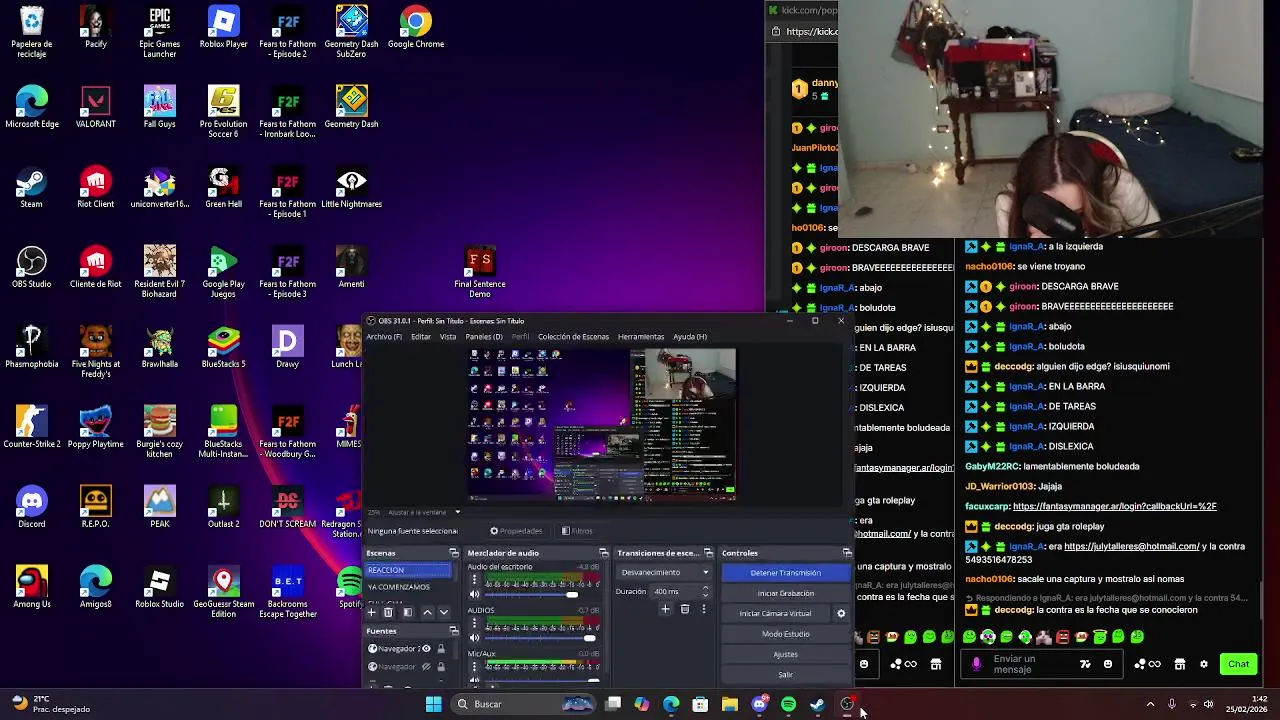Viewport: 1280px width, 720px height.
Task: Mute Audio del escritorio speaker icon
Action: pos(475,594)
